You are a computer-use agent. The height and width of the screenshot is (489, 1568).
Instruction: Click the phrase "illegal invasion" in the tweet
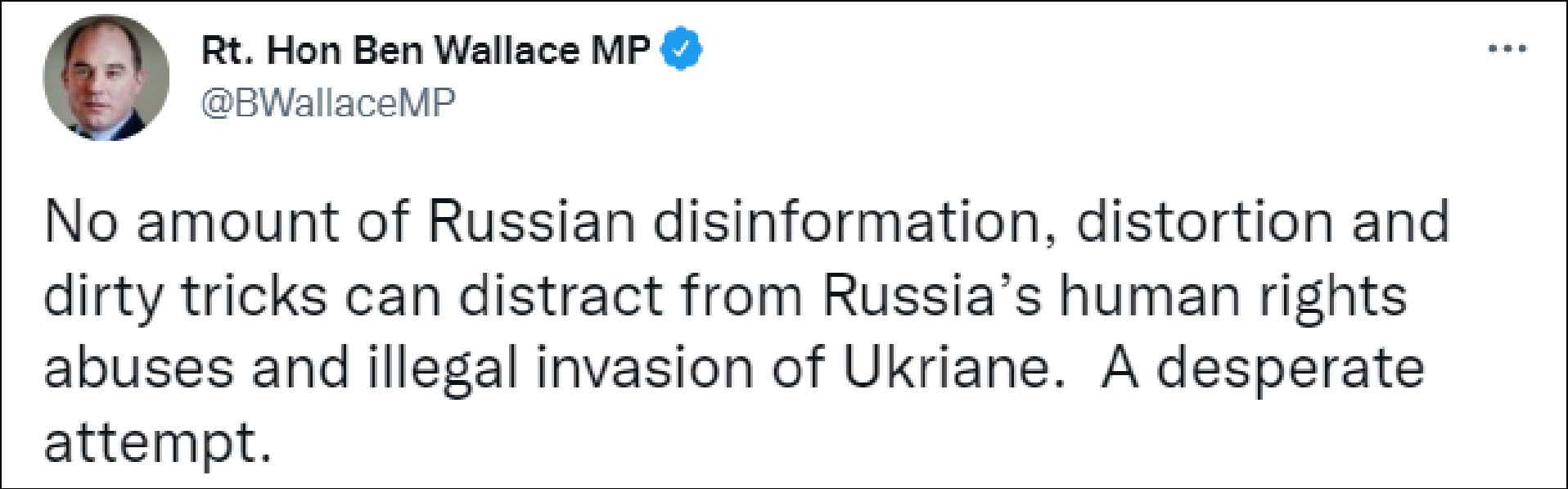(560, 369)
